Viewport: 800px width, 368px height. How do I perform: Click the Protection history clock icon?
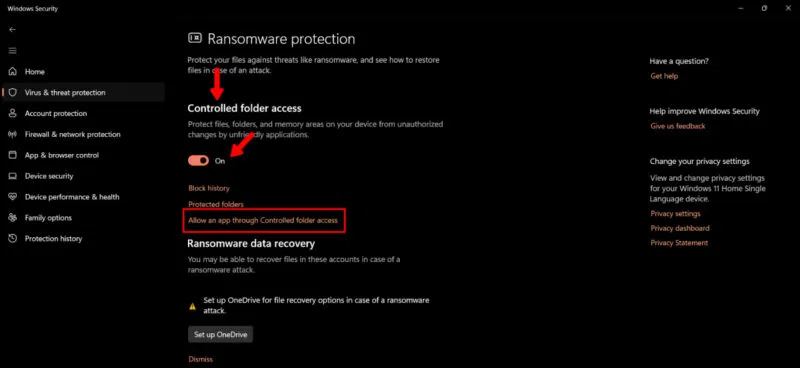13,239
